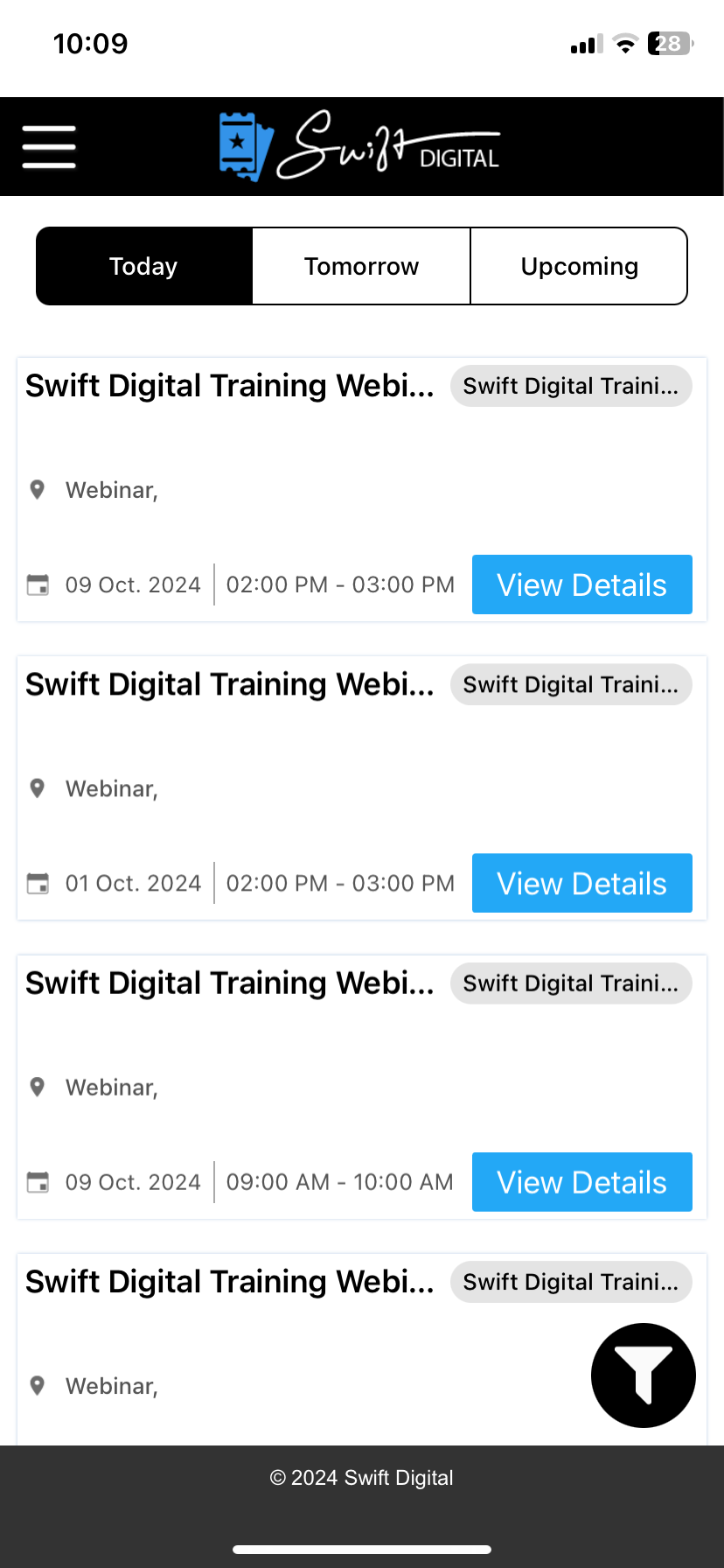Open the hamburger navigation menu
This screenshot has height=1568, width=724.
pyautogui.click(x=49, y=146)
